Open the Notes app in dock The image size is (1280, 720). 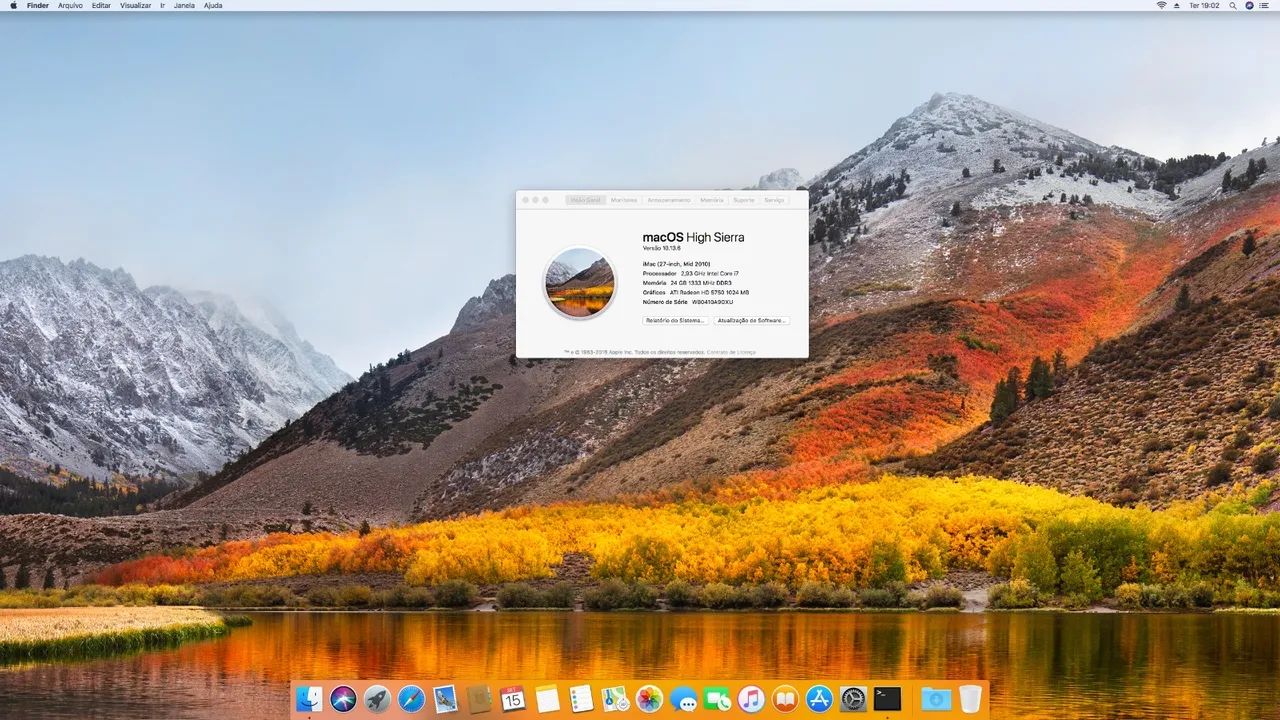[547, 699]
